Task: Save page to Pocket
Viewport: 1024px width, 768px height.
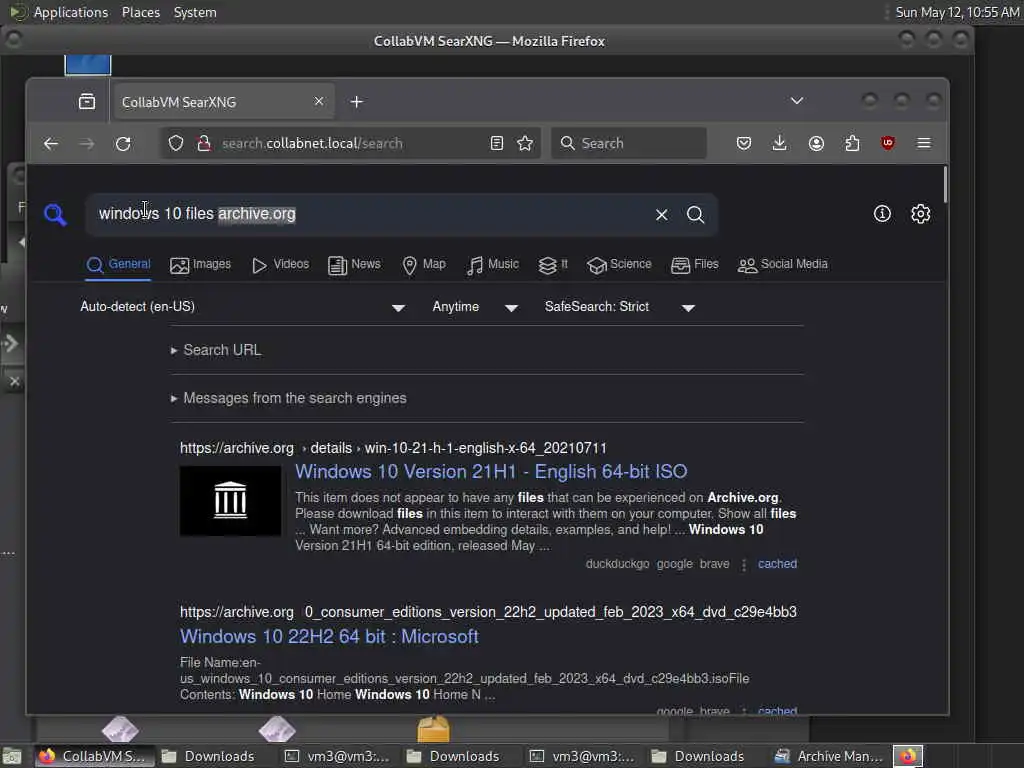Action: coord(743,143)
